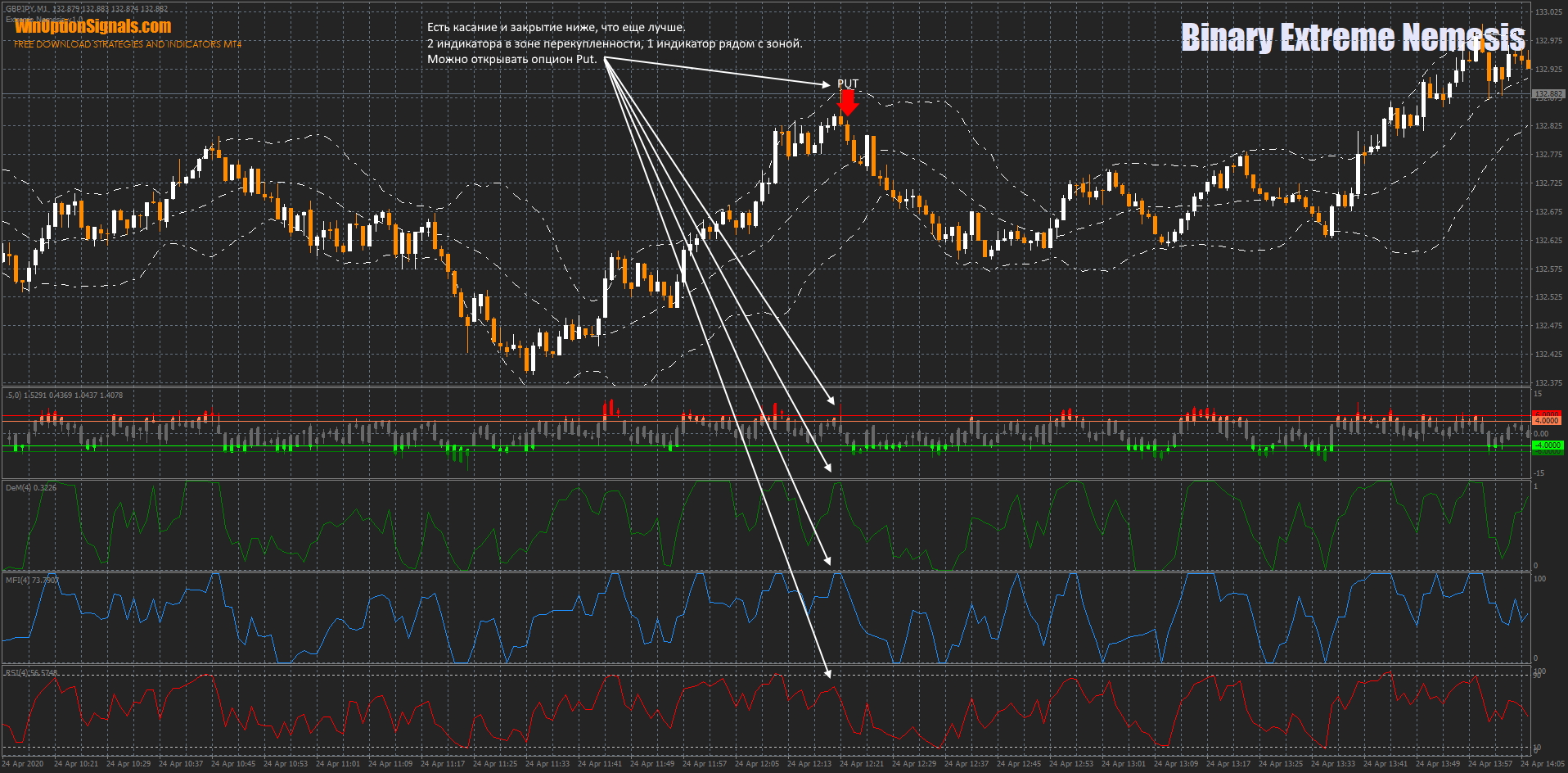Select the Binary Extreme Nemesis title
Viewport: 1568px width, 773px height.
click(x=1352, y=37)
